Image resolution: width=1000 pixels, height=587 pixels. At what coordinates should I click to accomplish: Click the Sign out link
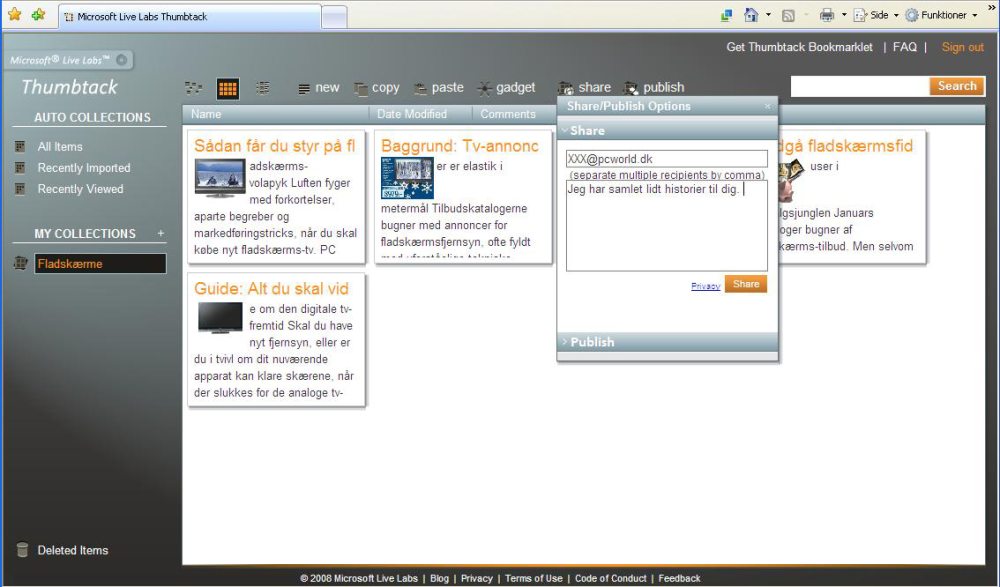tap(962, 47)
